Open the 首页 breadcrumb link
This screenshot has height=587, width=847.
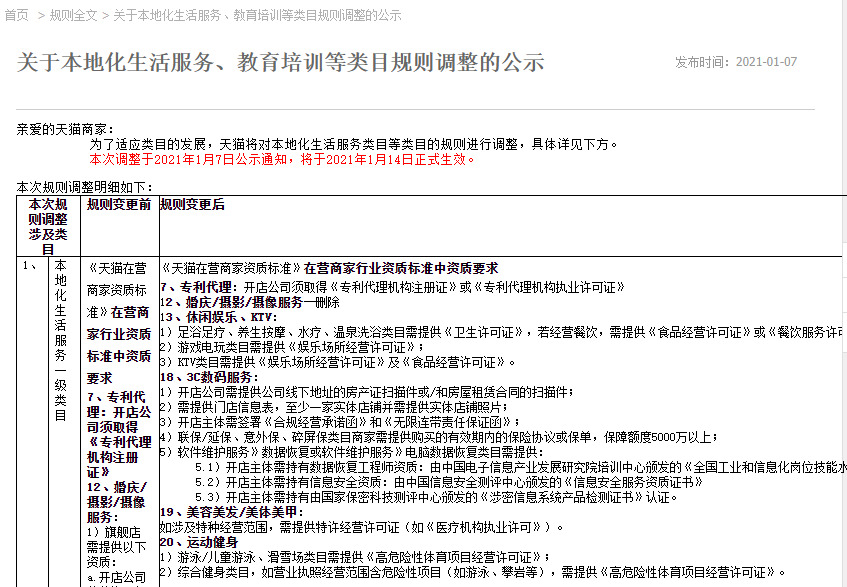(x=17, y=15)
